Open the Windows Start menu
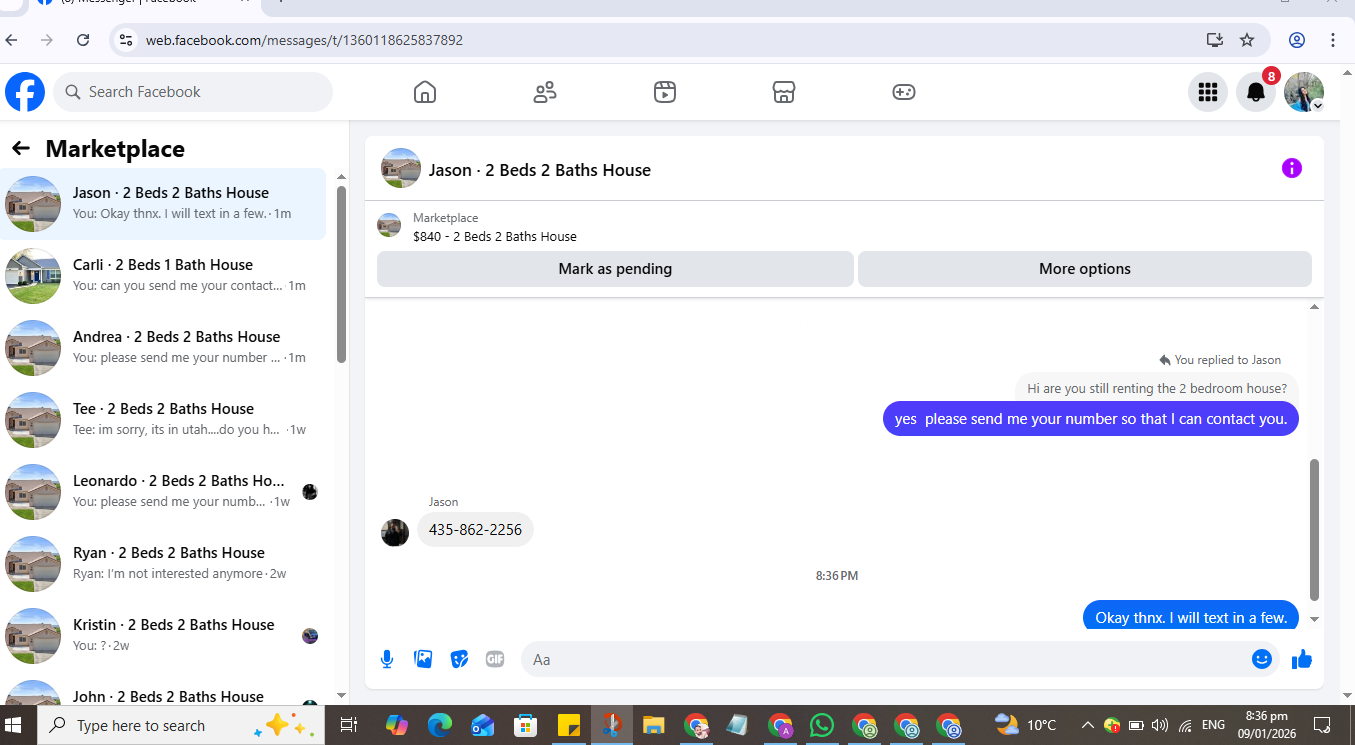The image size is (1355, 745). tap(15, 725)
